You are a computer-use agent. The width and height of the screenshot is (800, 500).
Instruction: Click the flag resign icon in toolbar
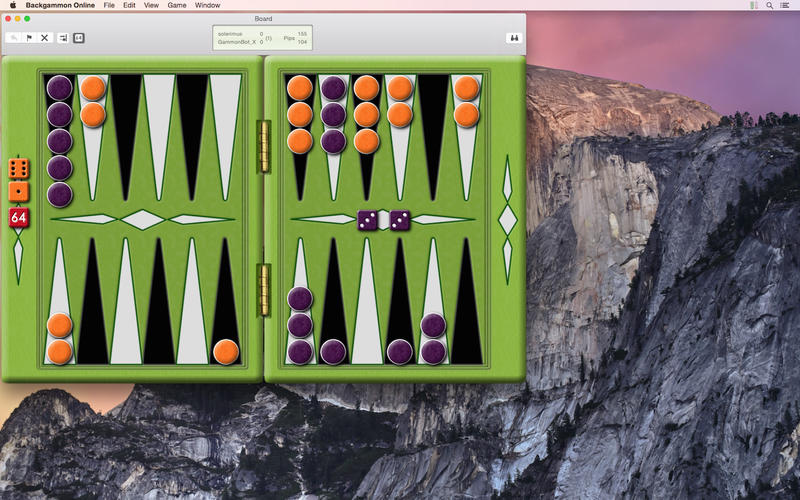pyautogui.click(x=29, y=38)
